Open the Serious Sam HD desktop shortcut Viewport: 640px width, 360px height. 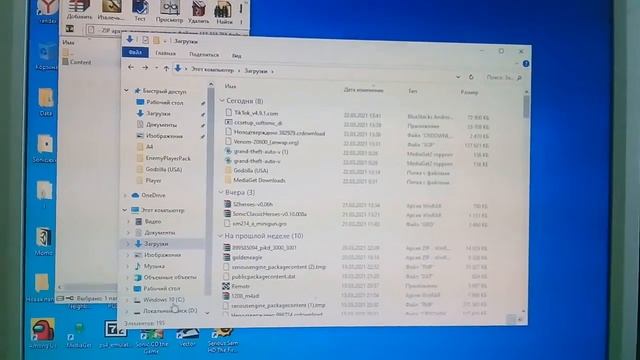pyautogui.click(x=223, y=340)
